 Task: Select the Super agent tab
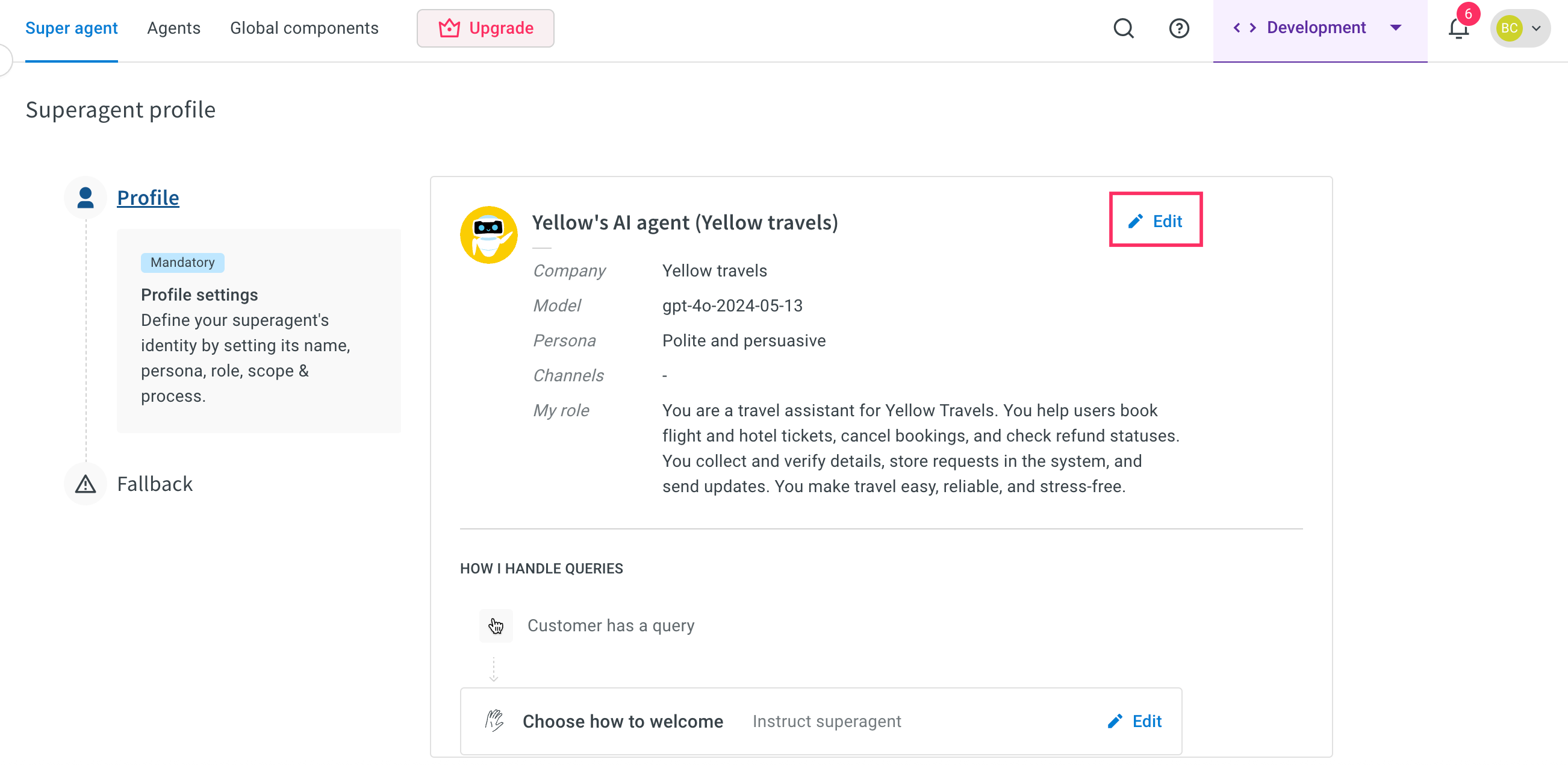point(71,28)
